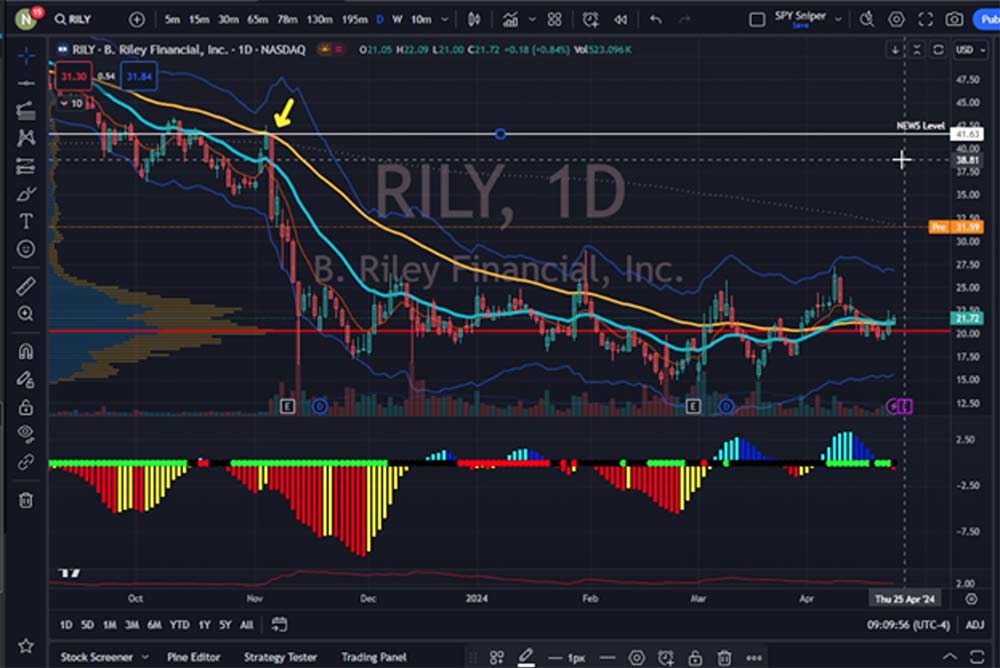
Task: Activate the Zoom In tool
Action: (26, 314)
